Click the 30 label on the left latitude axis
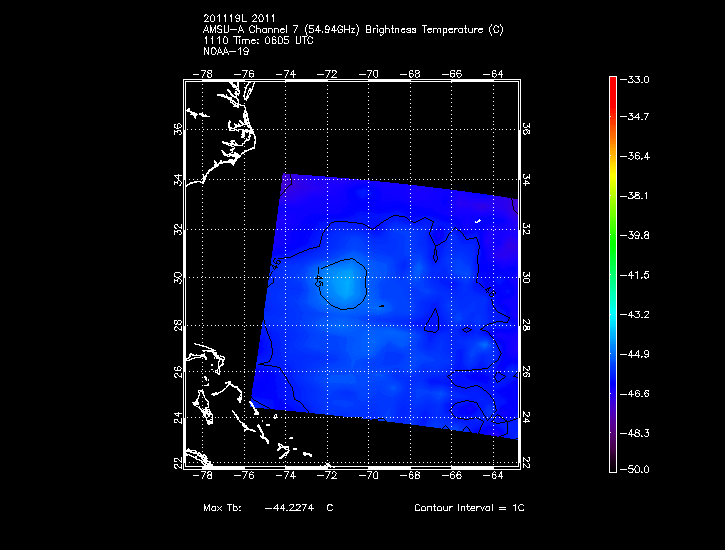This screenshot has height=550, width=725. tap(178, 277)
